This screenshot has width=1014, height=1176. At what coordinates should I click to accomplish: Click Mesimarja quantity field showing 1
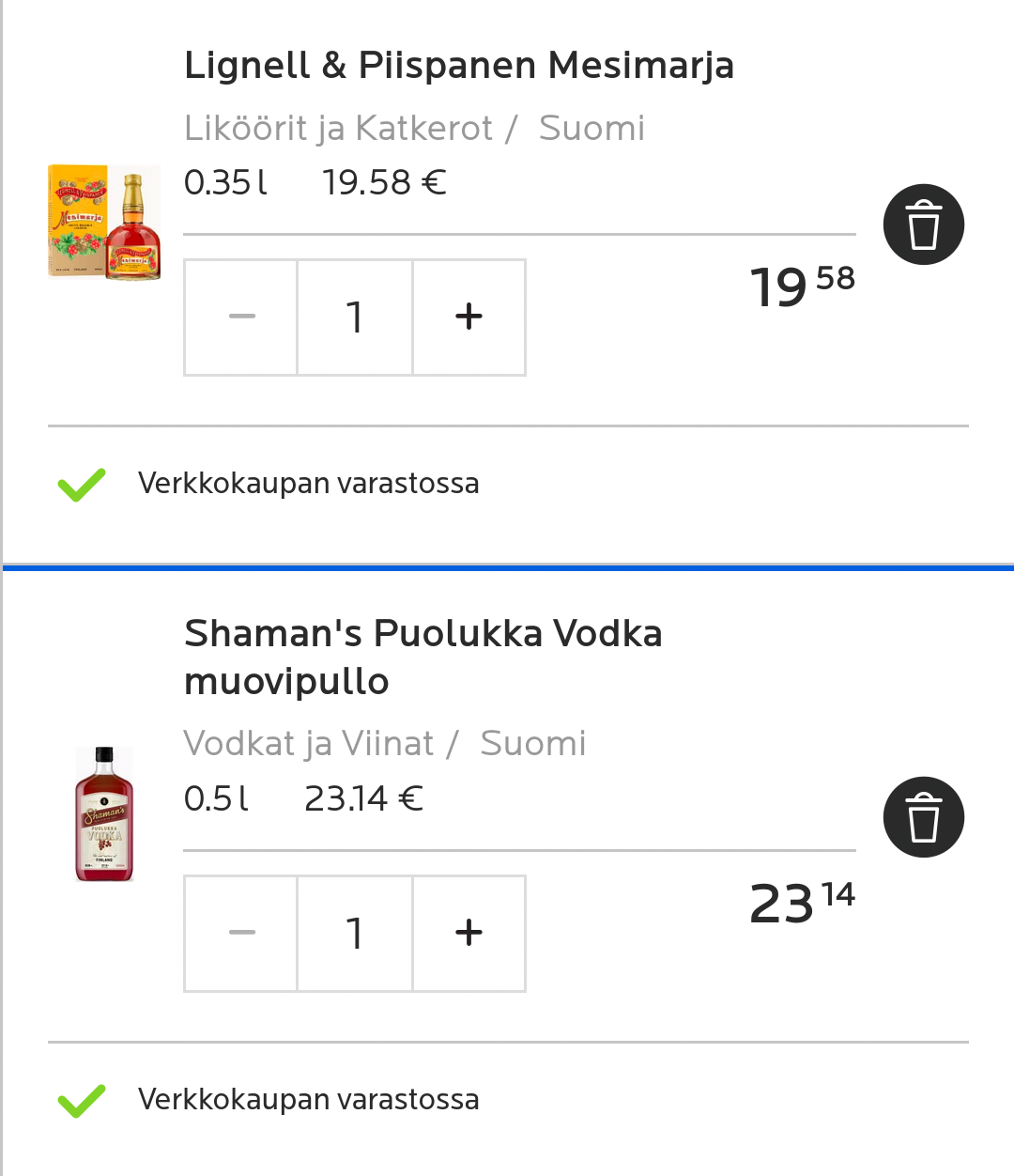(355, 317)
